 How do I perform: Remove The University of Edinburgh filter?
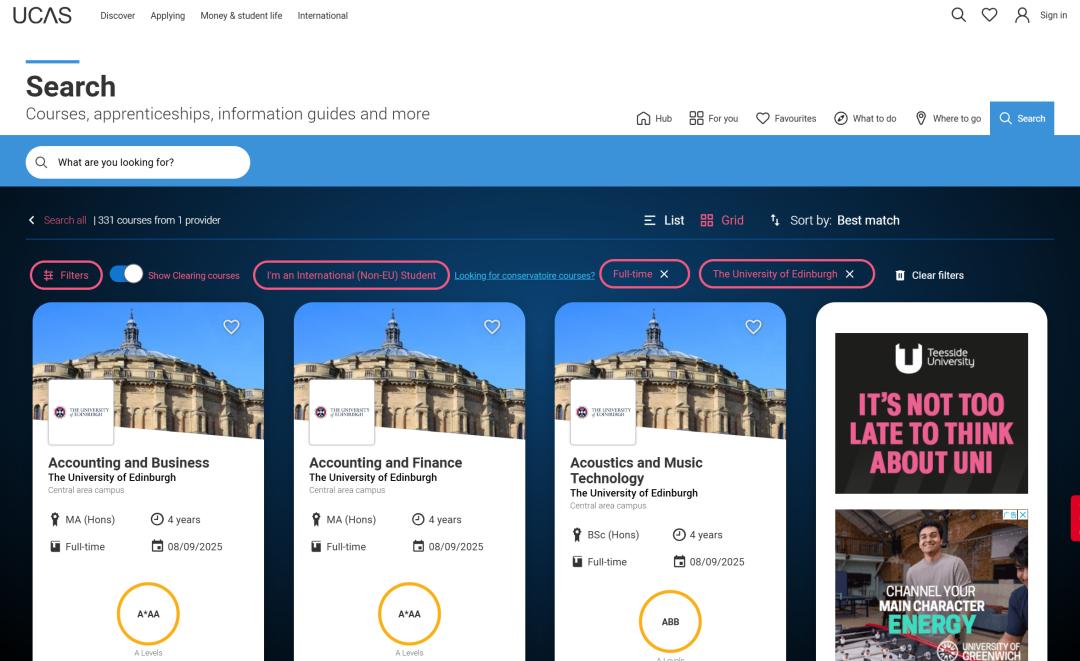pyautogui.click(x=850, y=274)
